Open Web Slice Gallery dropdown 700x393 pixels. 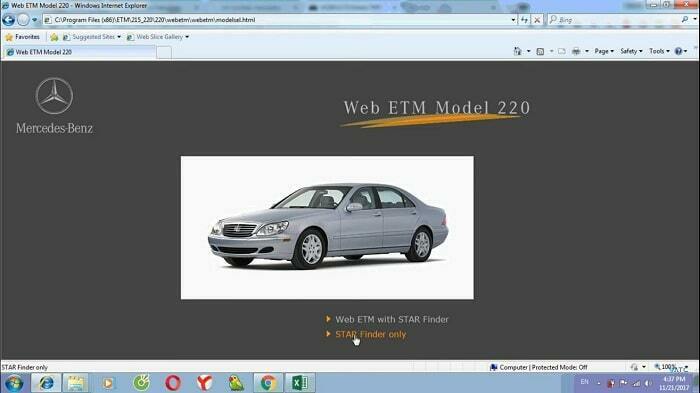pyautogui.click(x=158, y=37)
